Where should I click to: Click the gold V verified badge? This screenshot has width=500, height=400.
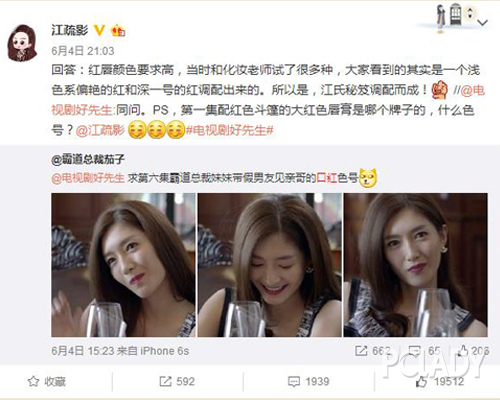coord(99,31)
